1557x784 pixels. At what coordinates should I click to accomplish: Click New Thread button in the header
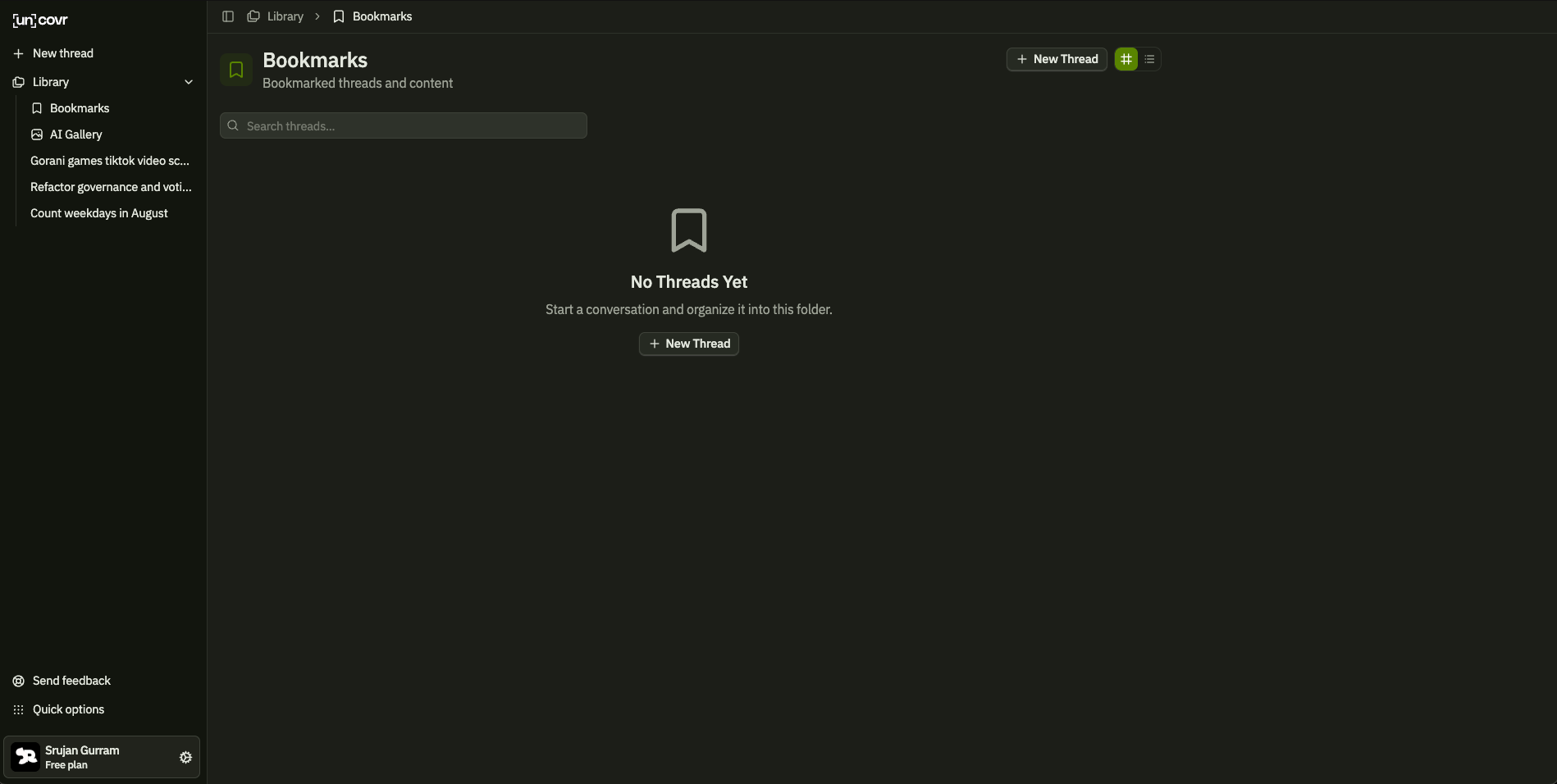pos(1057,59)
